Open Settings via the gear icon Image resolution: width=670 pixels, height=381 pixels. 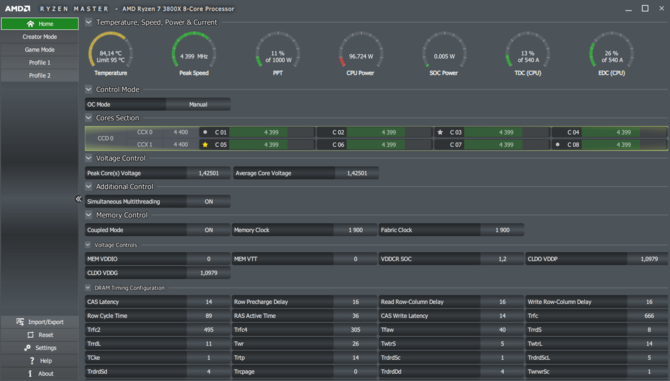[27, 348]
